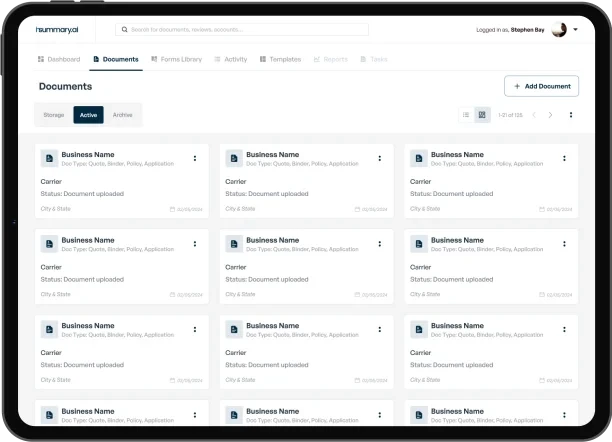Click City & State on third row's right card
The height and width of the screenshot is (442, 612).
pos(425,380)
